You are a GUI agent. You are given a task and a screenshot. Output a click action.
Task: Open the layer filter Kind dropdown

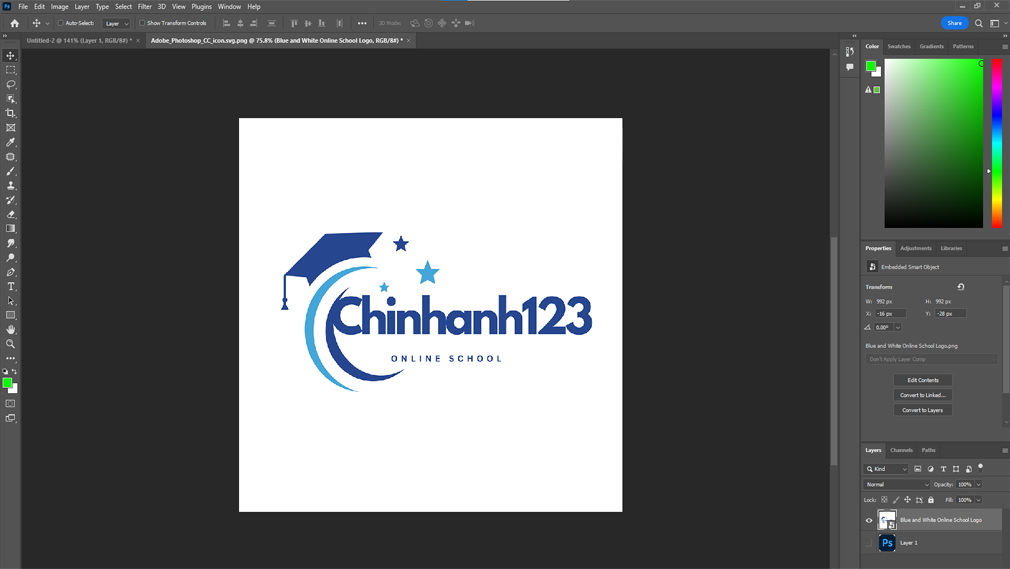[x=886, y=469]
